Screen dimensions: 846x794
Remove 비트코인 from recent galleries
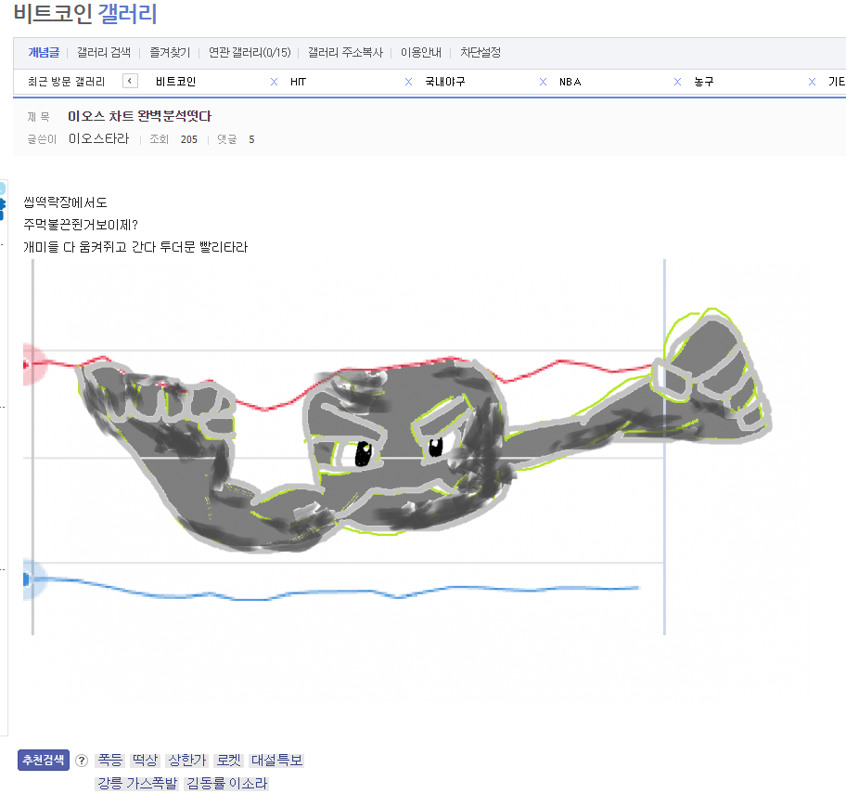pyautogui.click(x=274, y=82)
